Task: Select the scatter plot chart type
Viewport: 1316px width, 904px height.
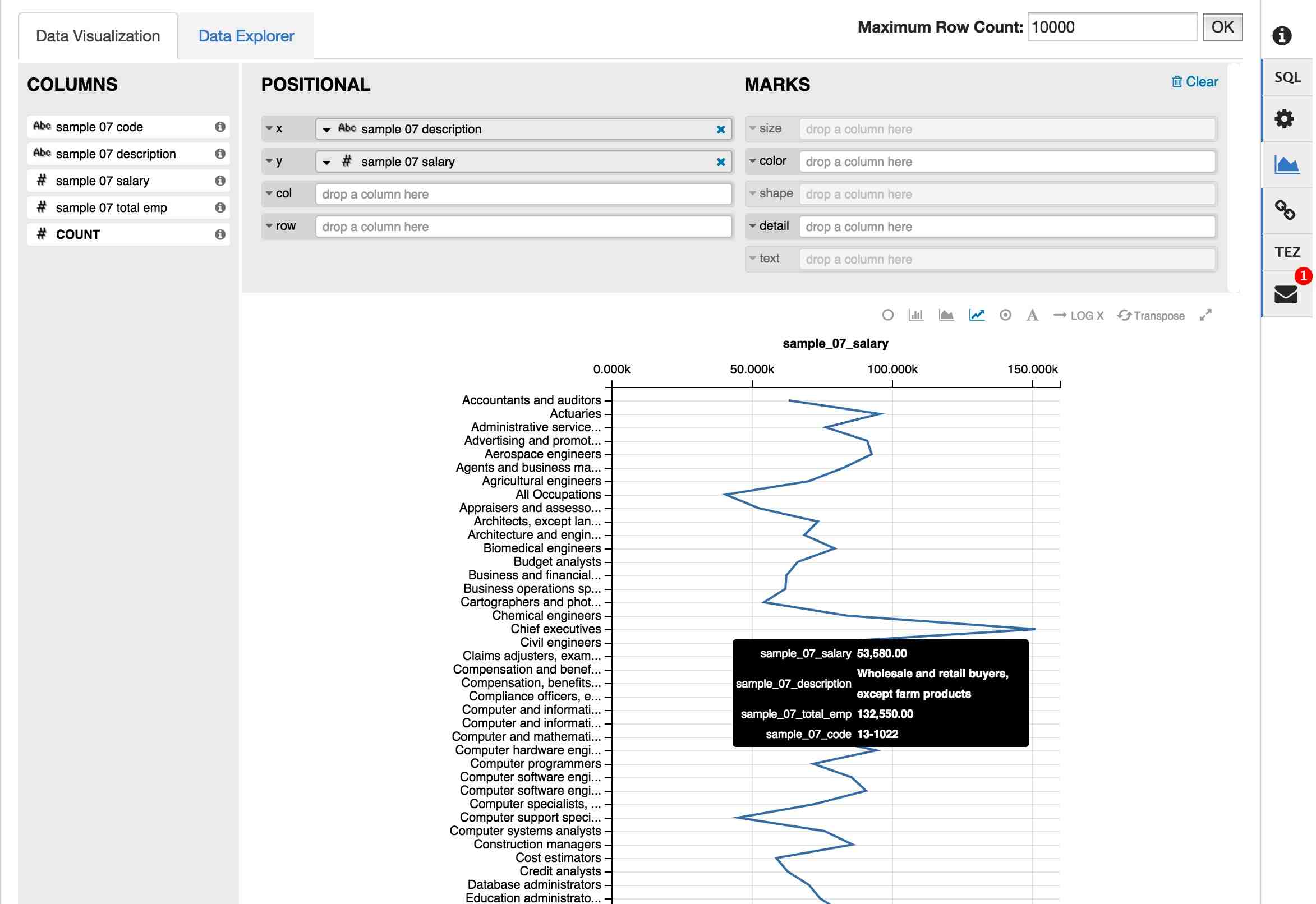Action: pyautogui.click(x=889, y=316)
